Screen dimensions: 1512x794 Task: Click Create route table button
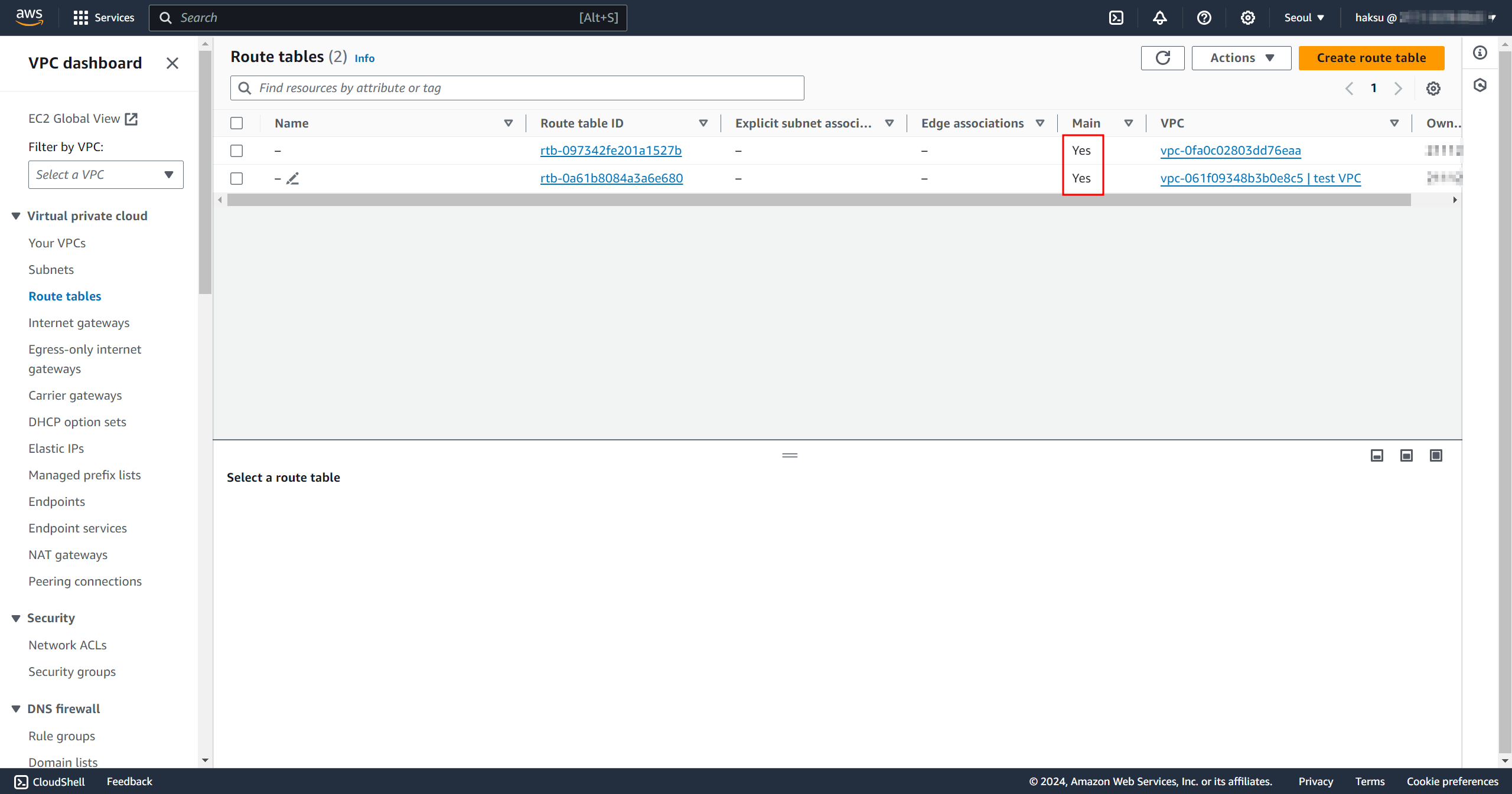tap(1371, 58)
